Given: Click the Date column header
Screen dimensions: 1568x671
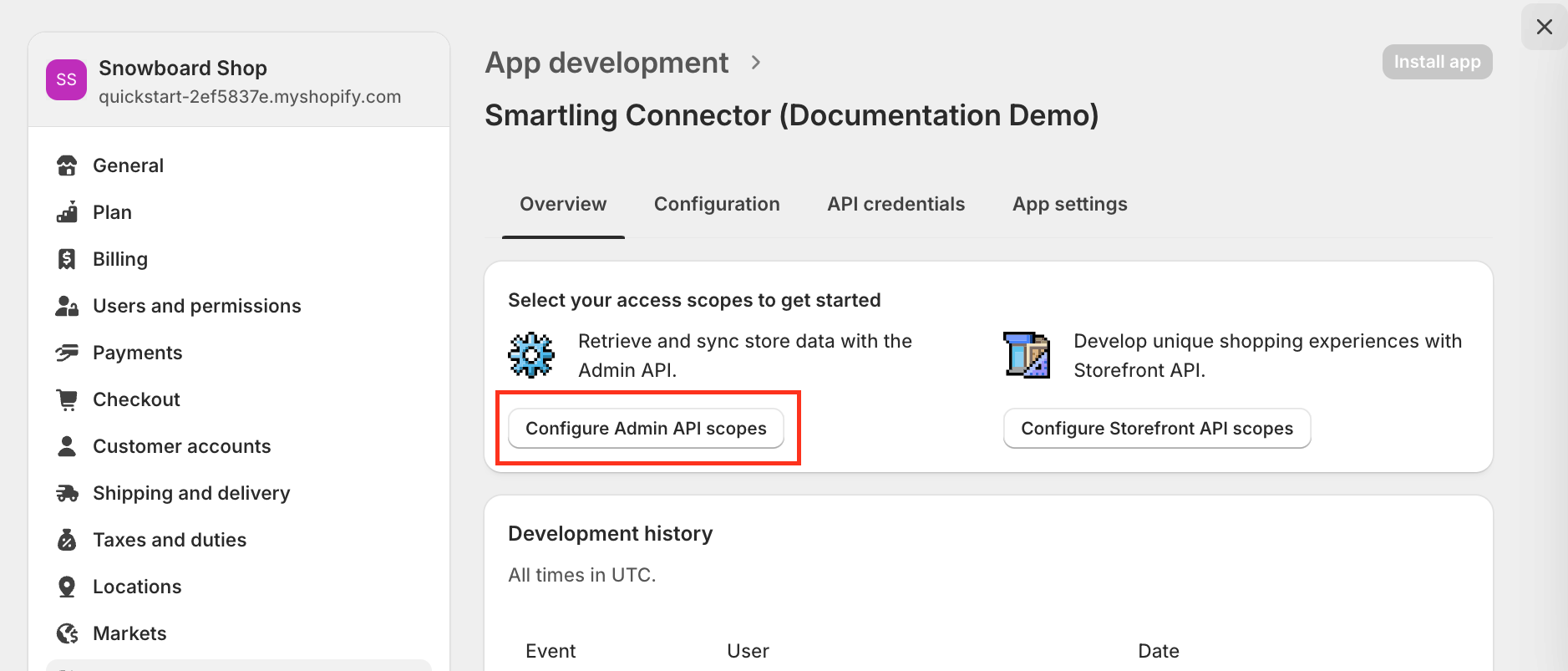Looking at the screenshot, I should point(1159,651).
